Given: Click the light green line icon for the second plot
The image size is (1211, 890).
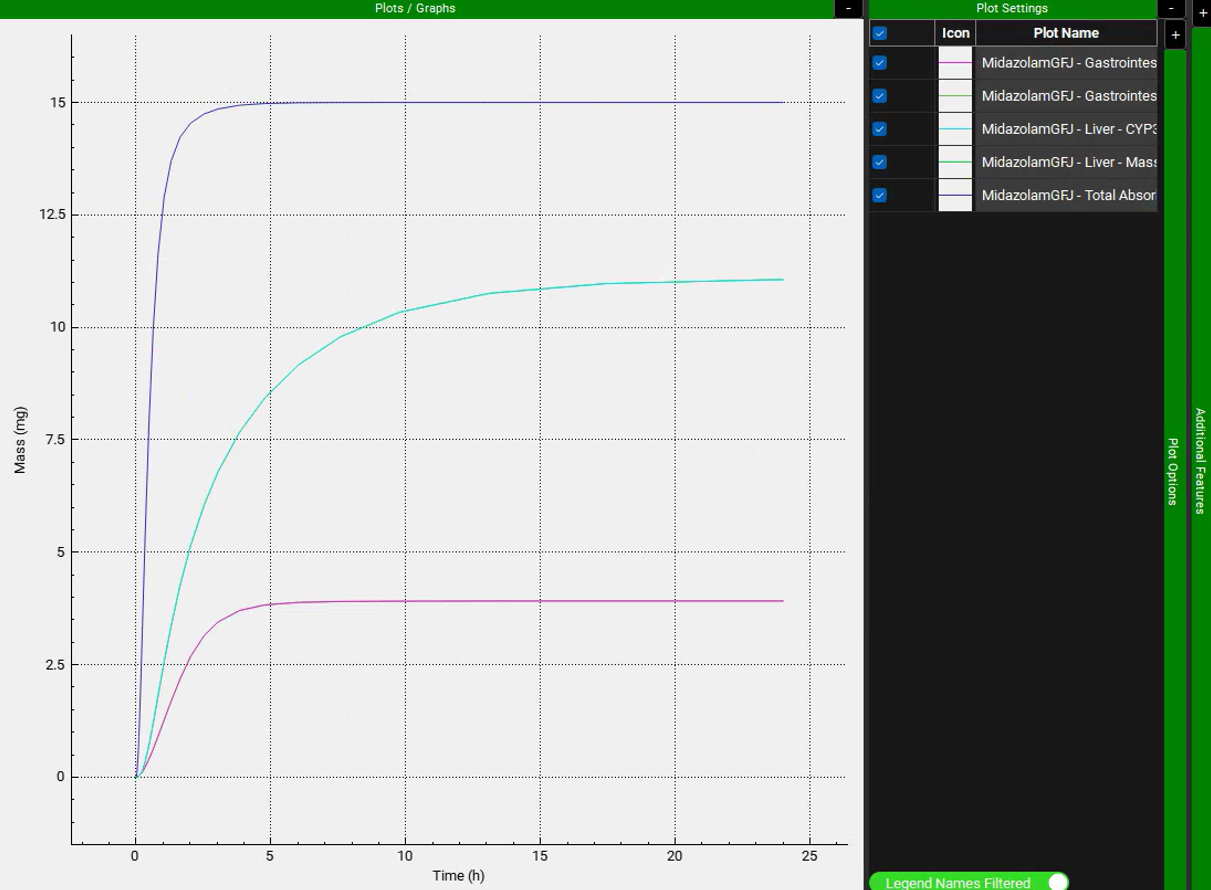Looking at the screenshot, I should (x=955, y=96).
